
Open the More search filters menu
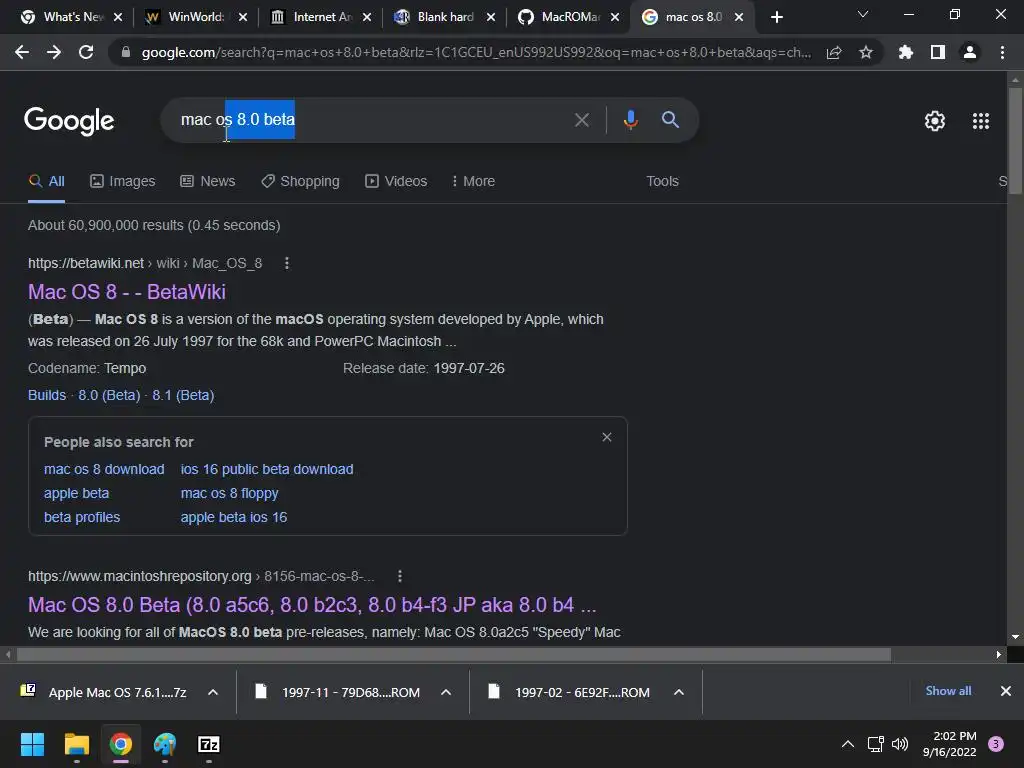tap(473, 182)
